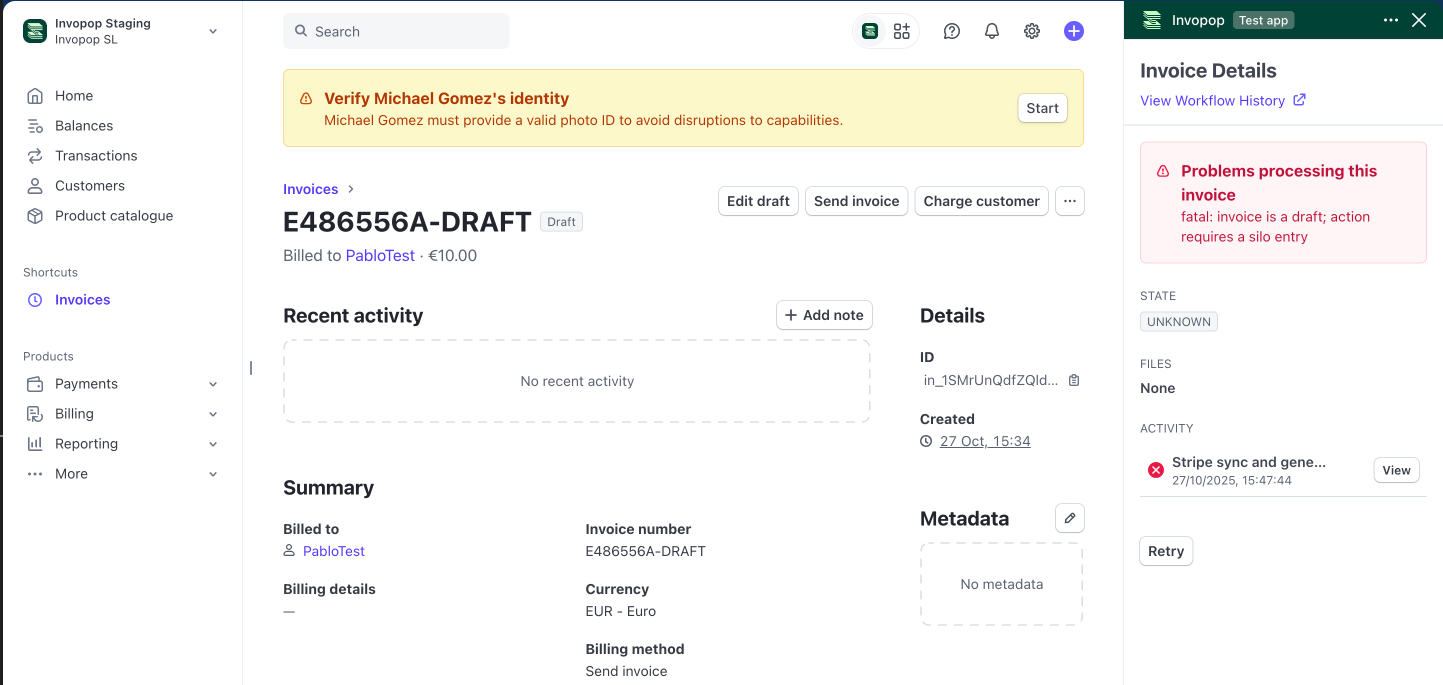1443x685 pixels.
Task: Edit metadata via the pencil icon
Action: click(1069, 518)
